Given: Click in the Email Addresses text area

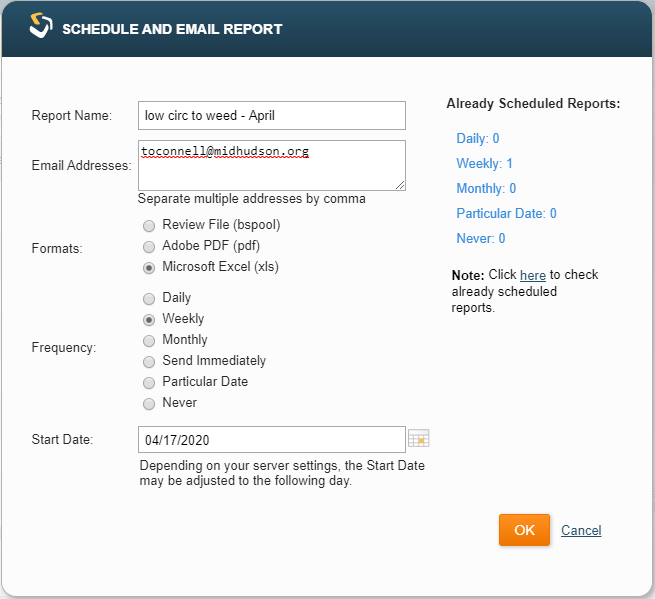Looking at the screenshot, I should [272, 165].
